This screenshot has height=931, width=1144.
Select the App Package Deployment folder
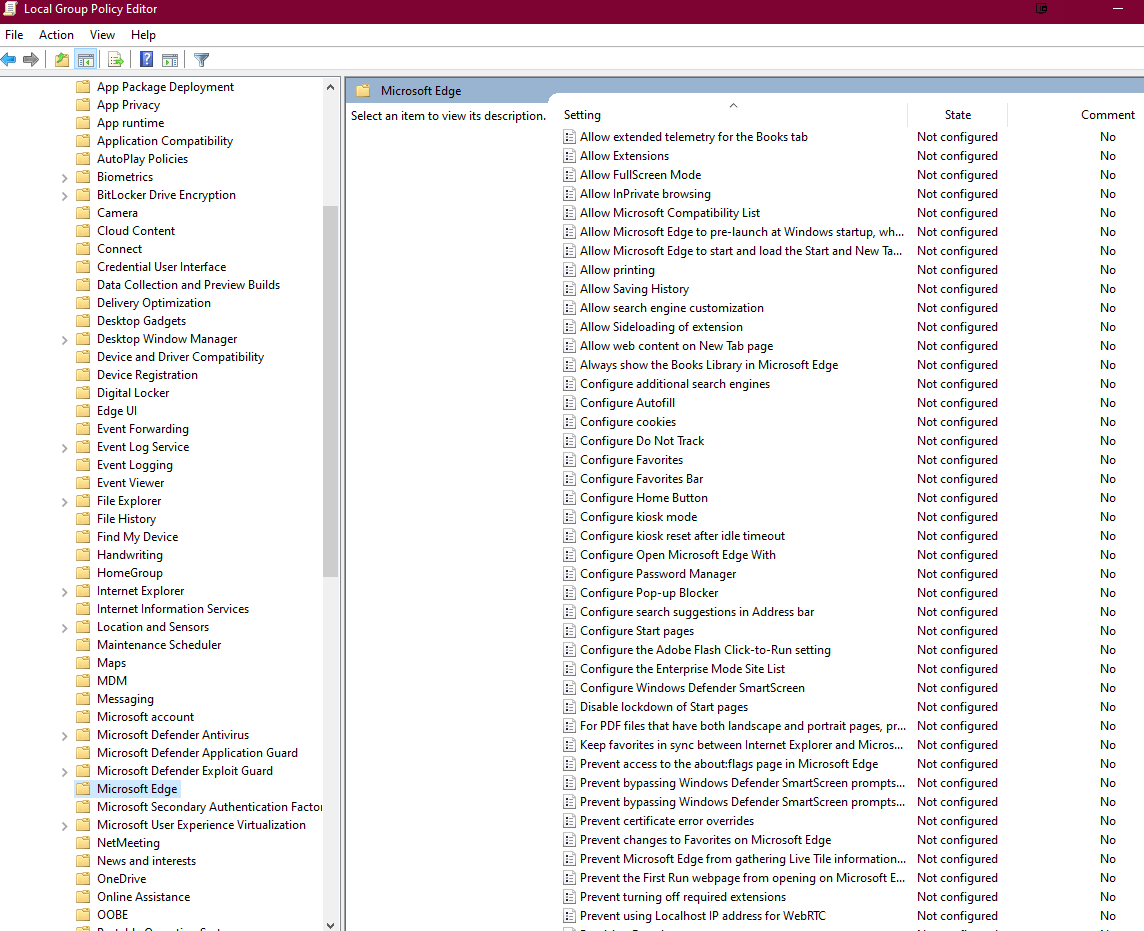166,87
